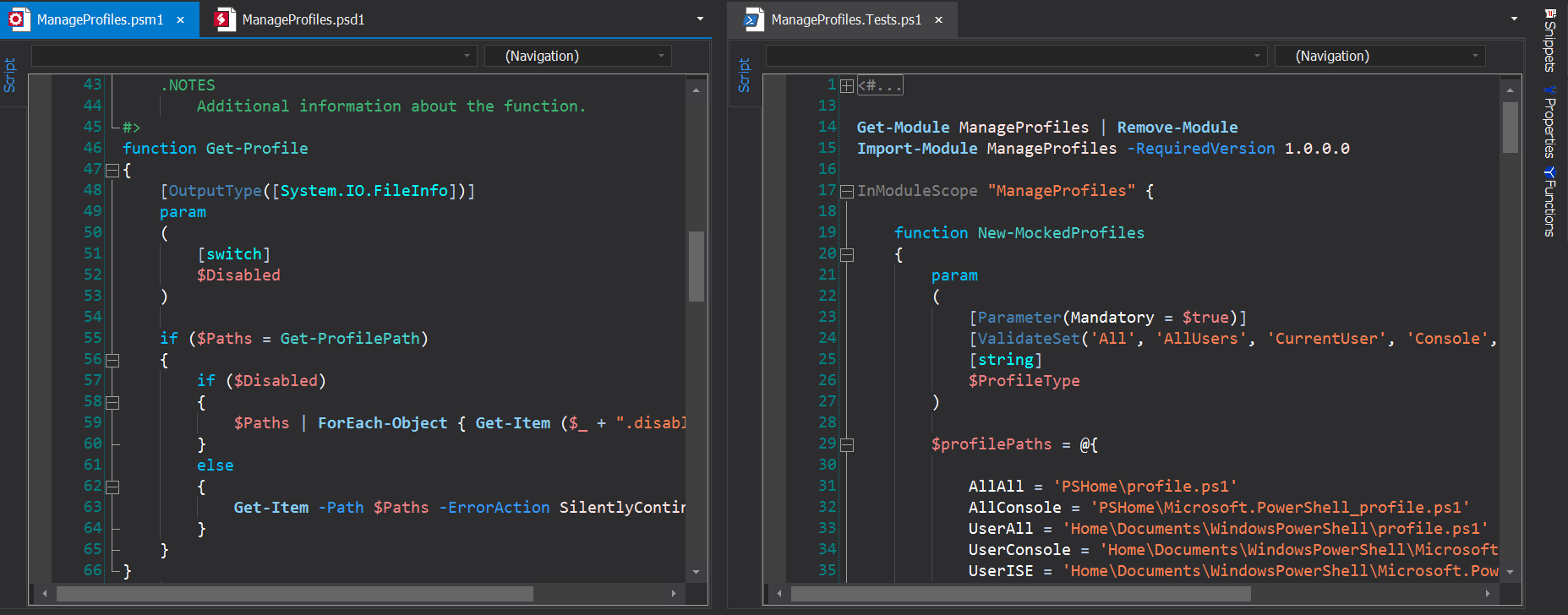This screenshot has height=615, width=1568.
Task: Click '$ProfileType' on line 26
Action: pos(1024,381)
